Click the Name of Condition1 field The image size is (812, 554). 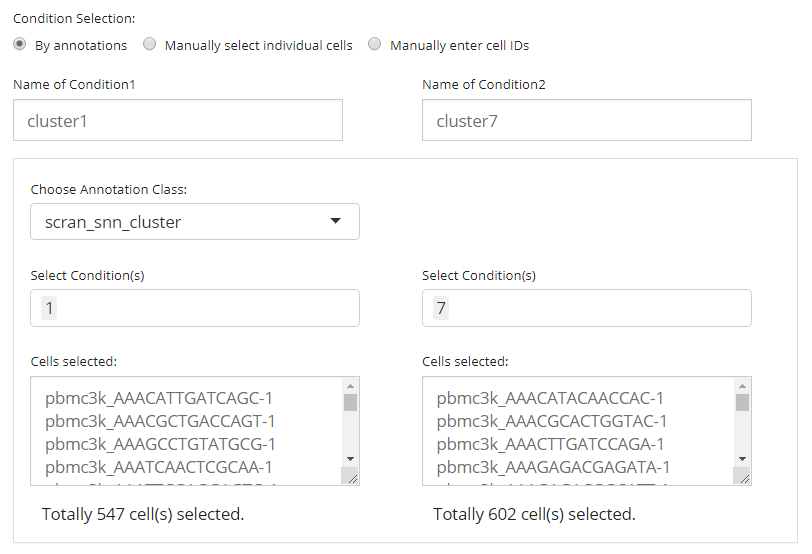pos(178,120)
